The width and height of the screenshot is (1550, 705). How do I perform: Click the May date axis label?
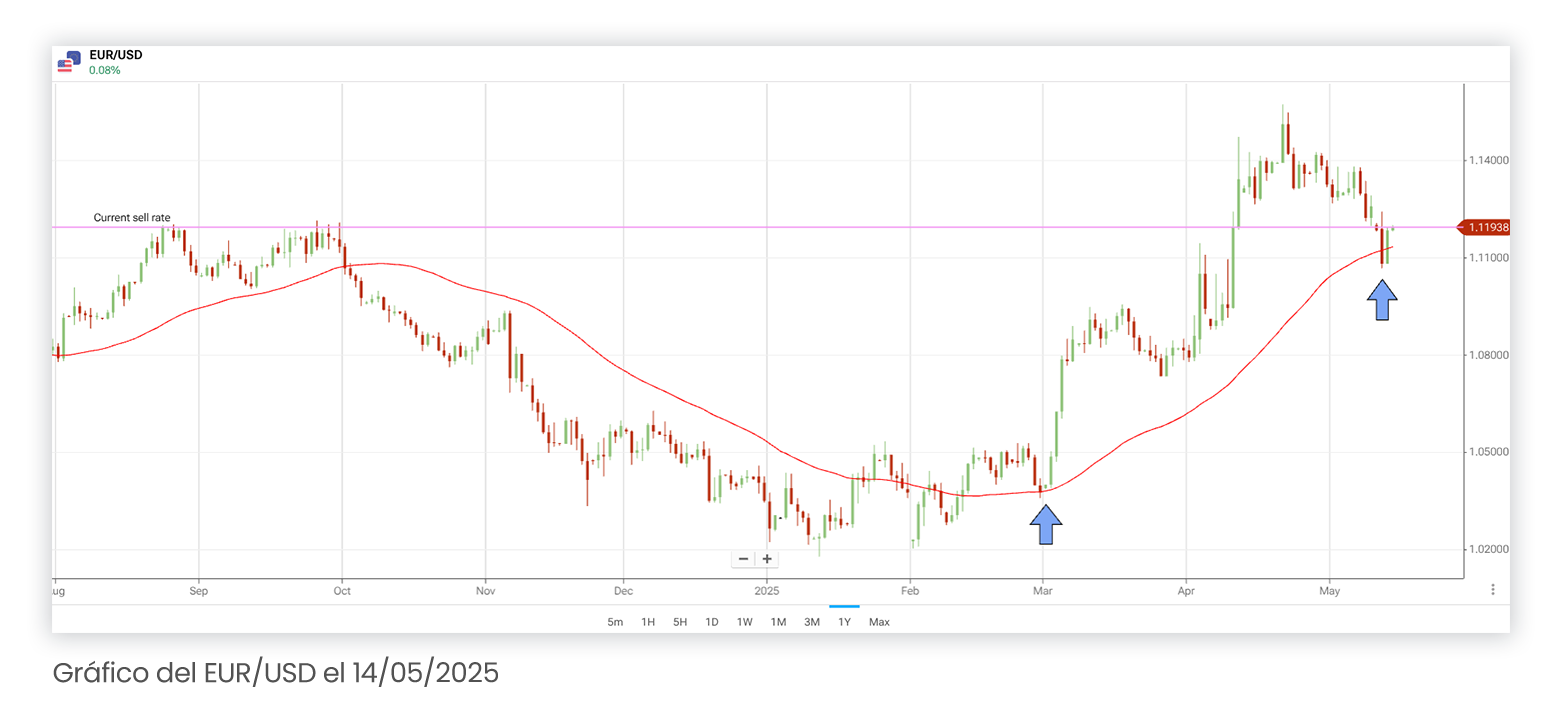[x=1329, y=590]
